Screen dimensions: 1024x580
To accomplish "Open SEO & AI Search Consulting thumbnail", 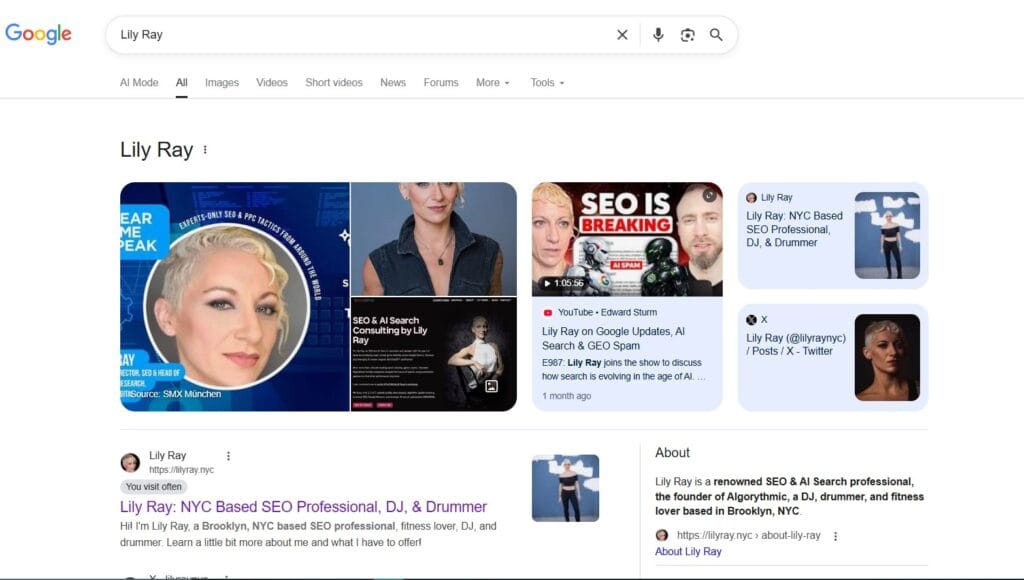I will (x=434, y=354).
